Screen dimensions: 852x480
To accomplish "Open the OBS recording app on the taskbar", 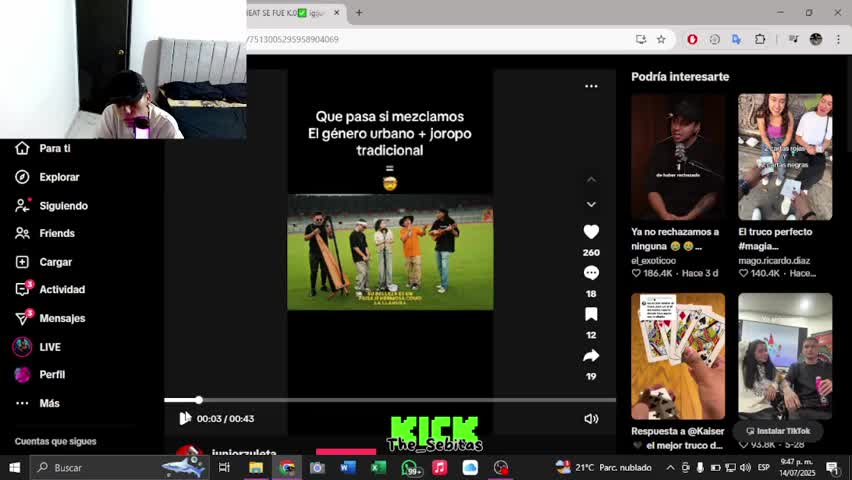I will [500, 467].
